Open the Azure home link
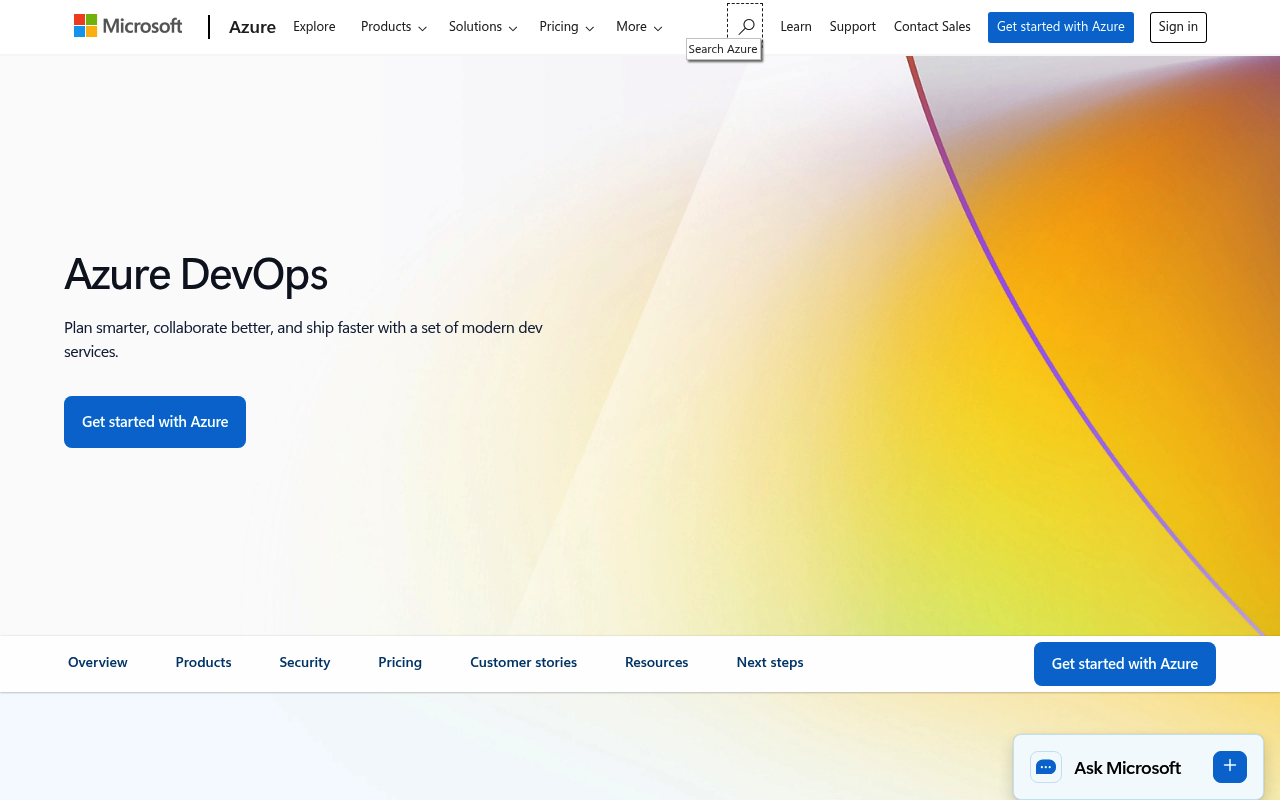The width and height of the screenshot is (1280, 800). click(252, 27)
